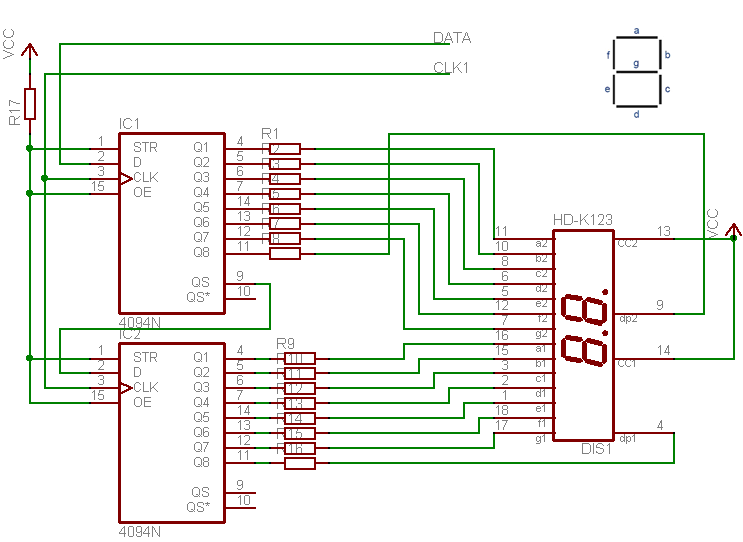Viewport: 743px width, 542px height.
Task: Click the lower digit in HD-K123 display
Action: (585, 352)
